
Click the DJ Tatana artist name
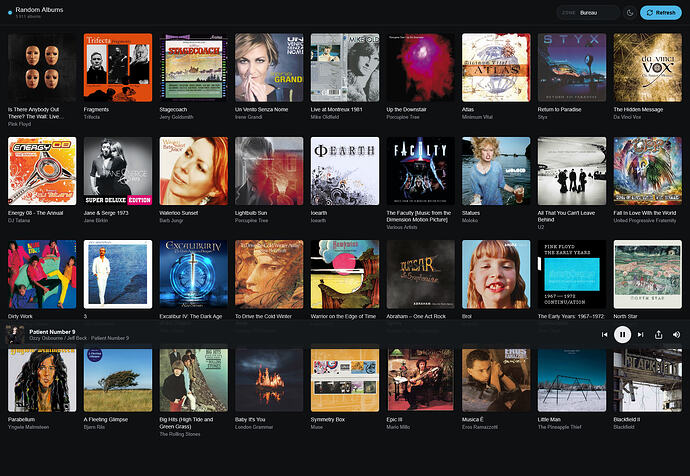tap(19, 220)
